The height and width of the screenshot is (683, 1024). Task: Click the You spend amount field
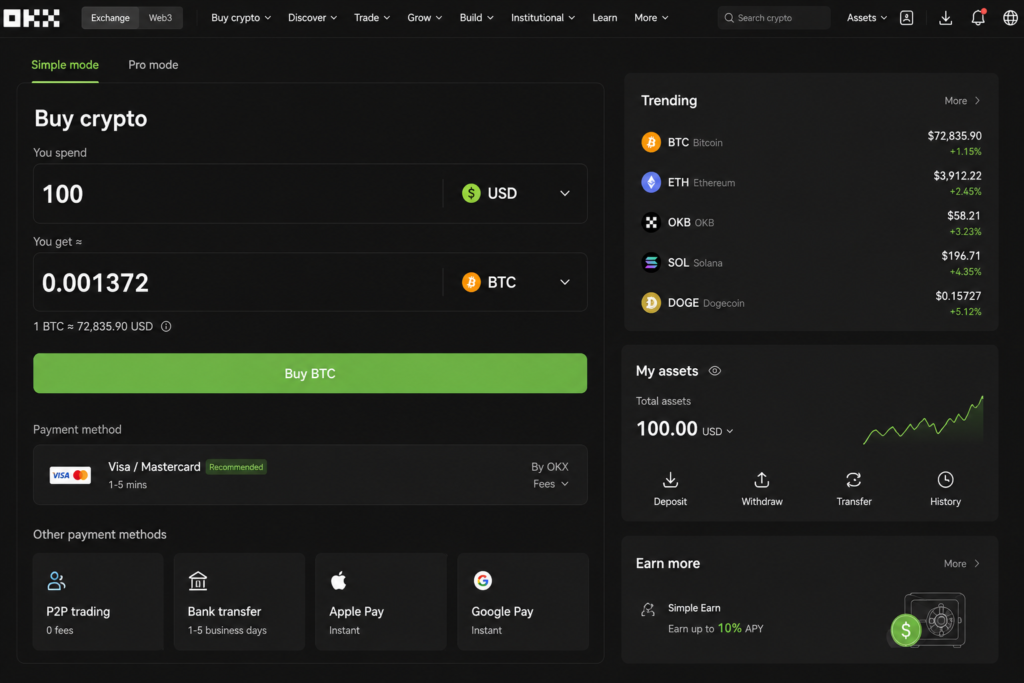(238, 194)
